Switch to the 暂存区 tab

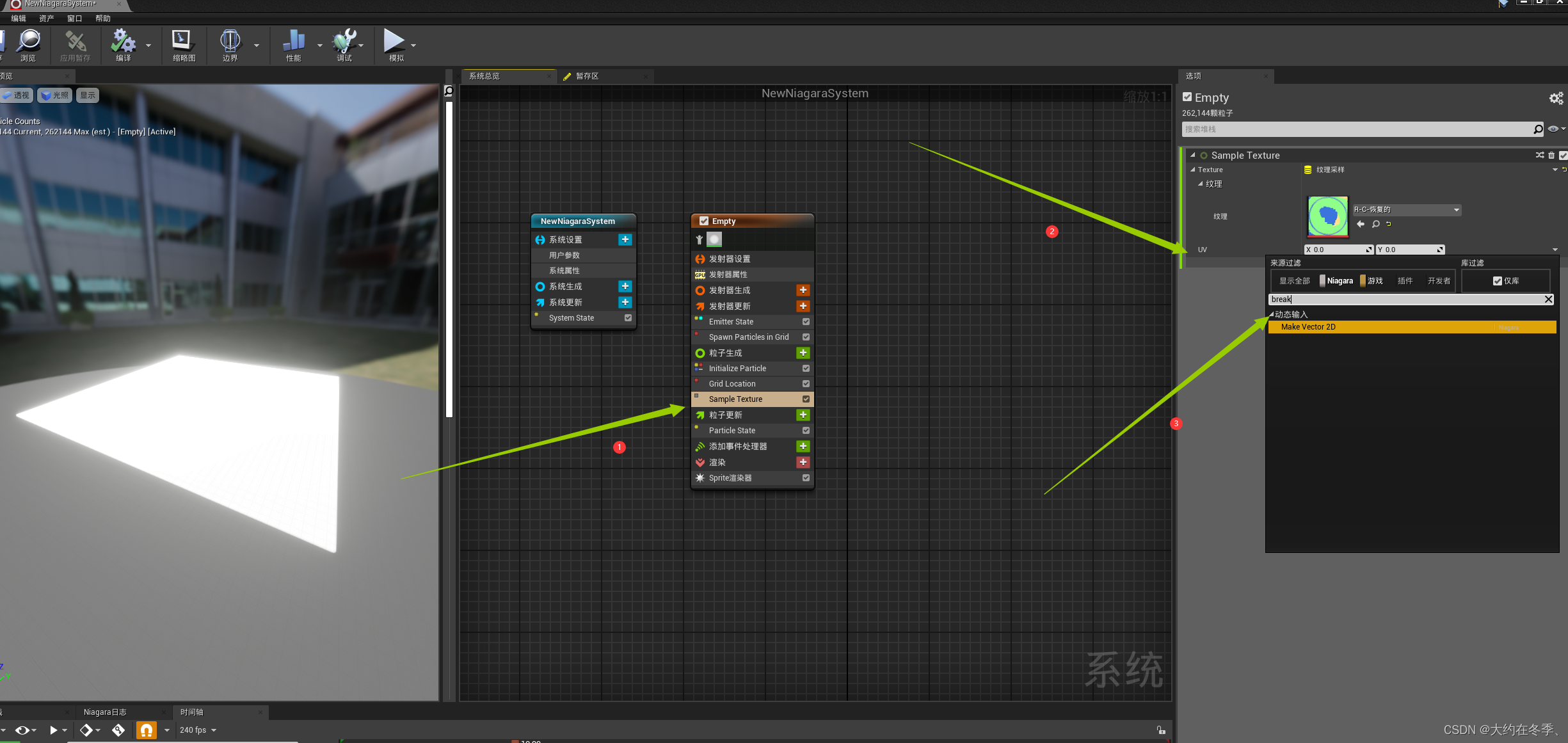[x=587, y=76]
